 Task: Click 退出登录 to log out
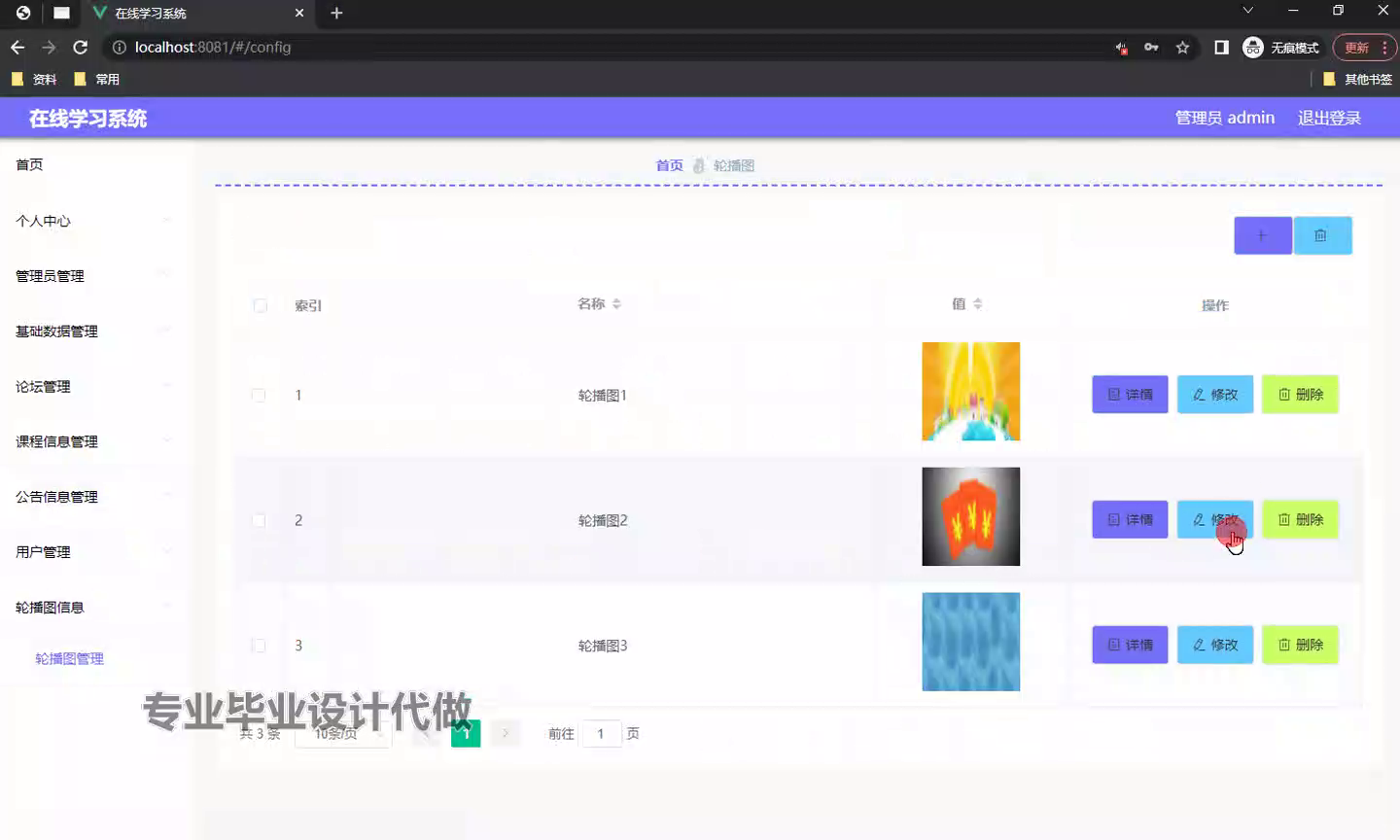[x=1329, y=118]
